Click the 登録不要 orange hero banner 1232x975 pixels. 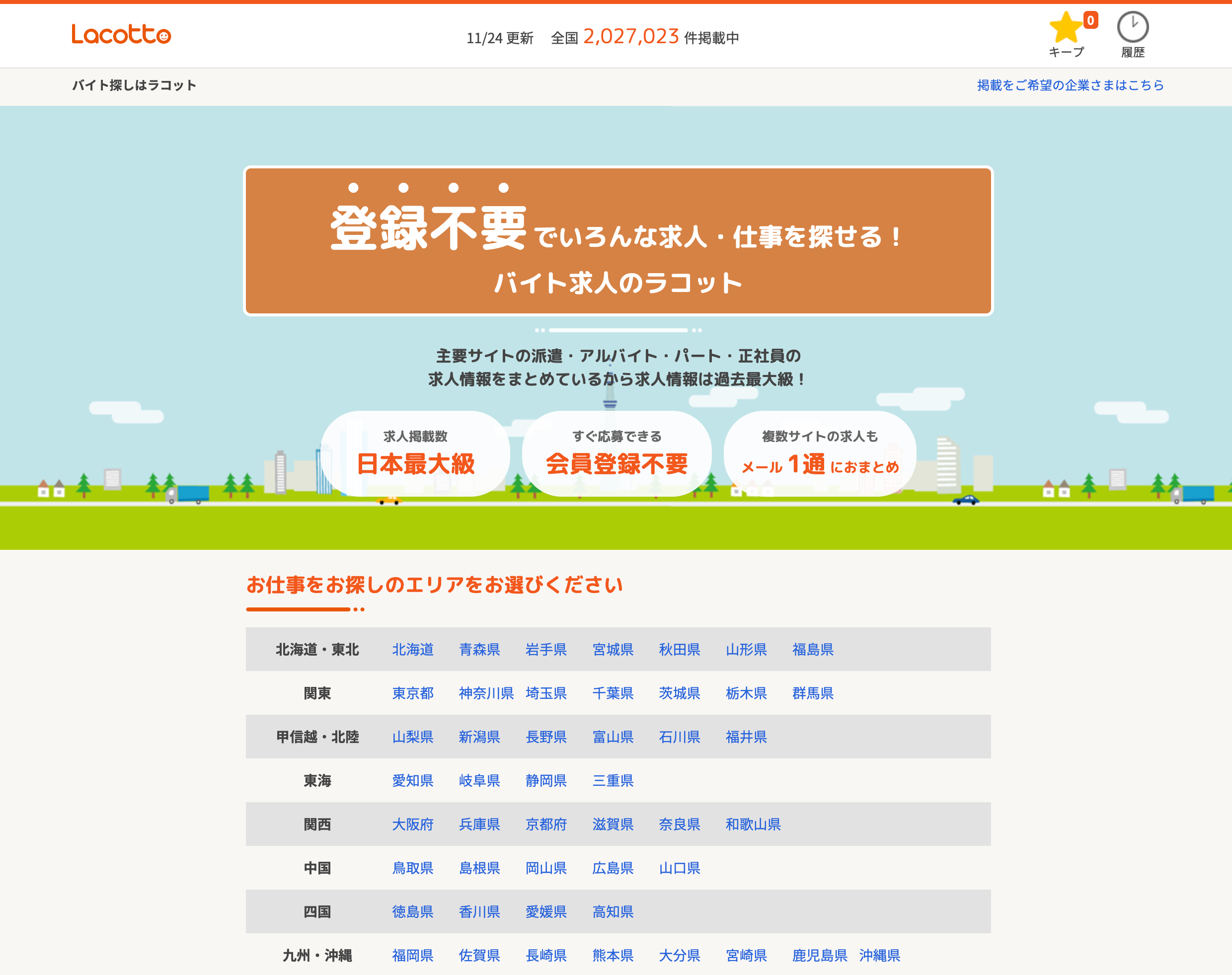618,240
